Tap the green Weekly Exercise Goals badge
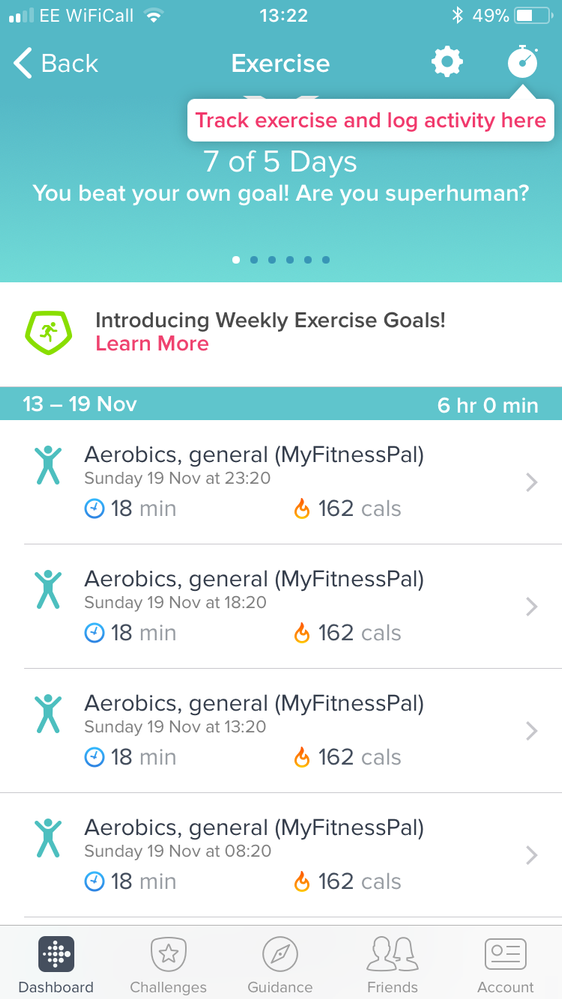This screenshot has height=999, width=562. tap(48, 332)
